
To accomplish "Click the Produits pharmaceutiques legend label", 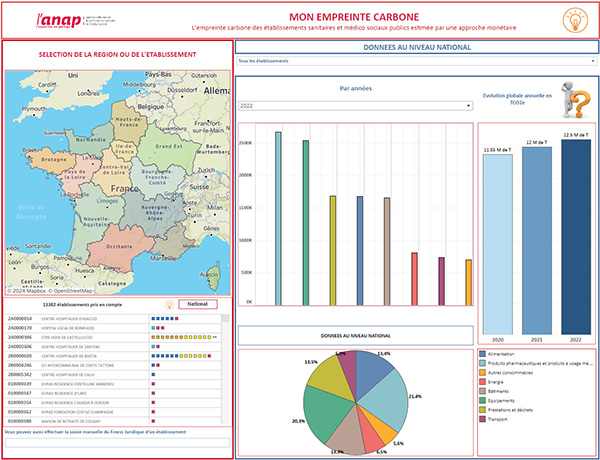I will [x=541, y=363].
